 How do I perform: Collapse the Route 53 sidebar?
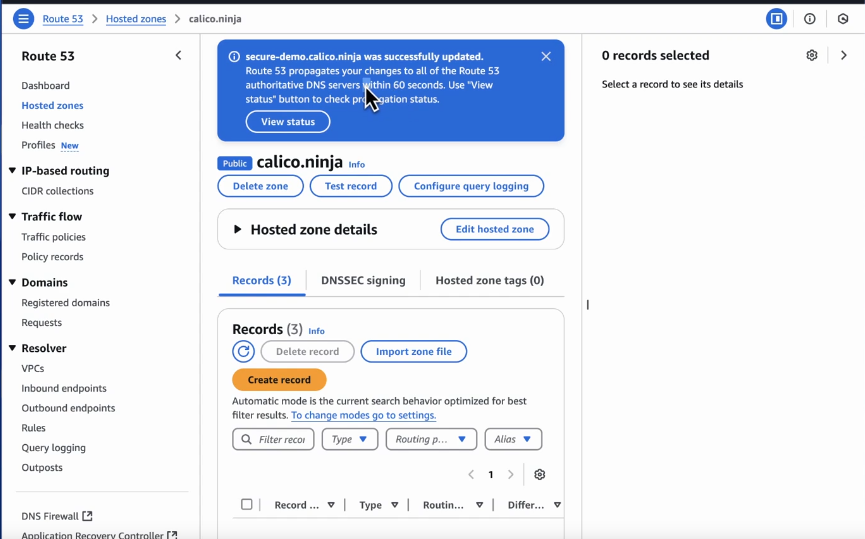pos(178,56)
